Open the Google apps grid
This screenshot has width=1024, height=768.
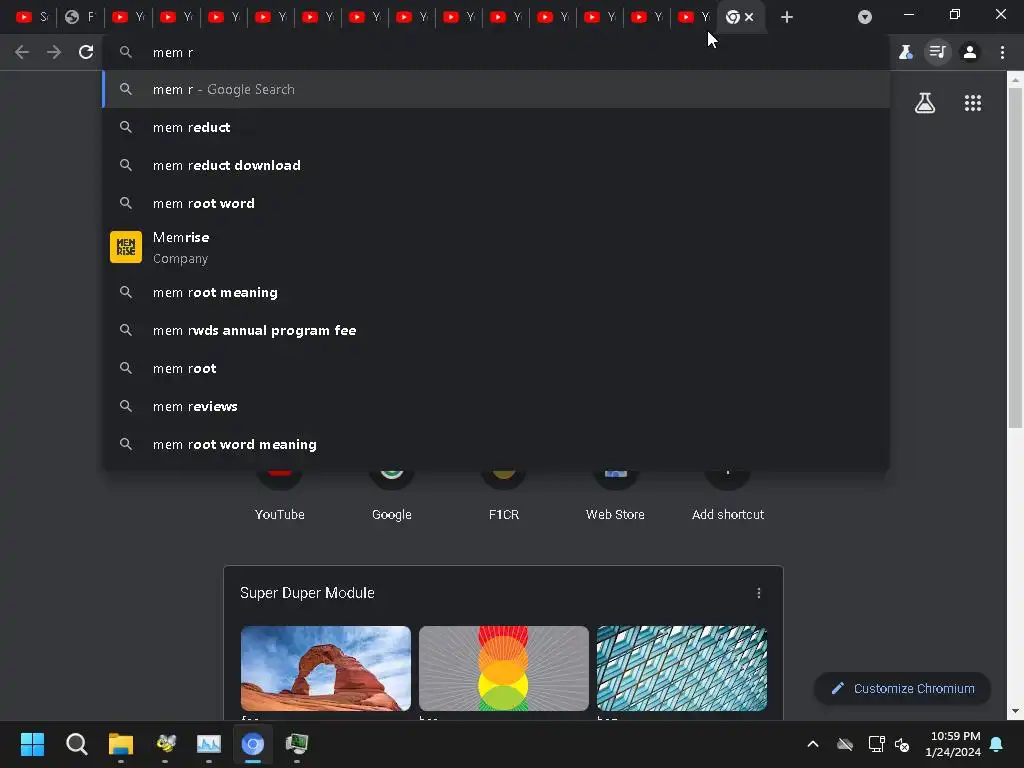(x=972, y=103)
